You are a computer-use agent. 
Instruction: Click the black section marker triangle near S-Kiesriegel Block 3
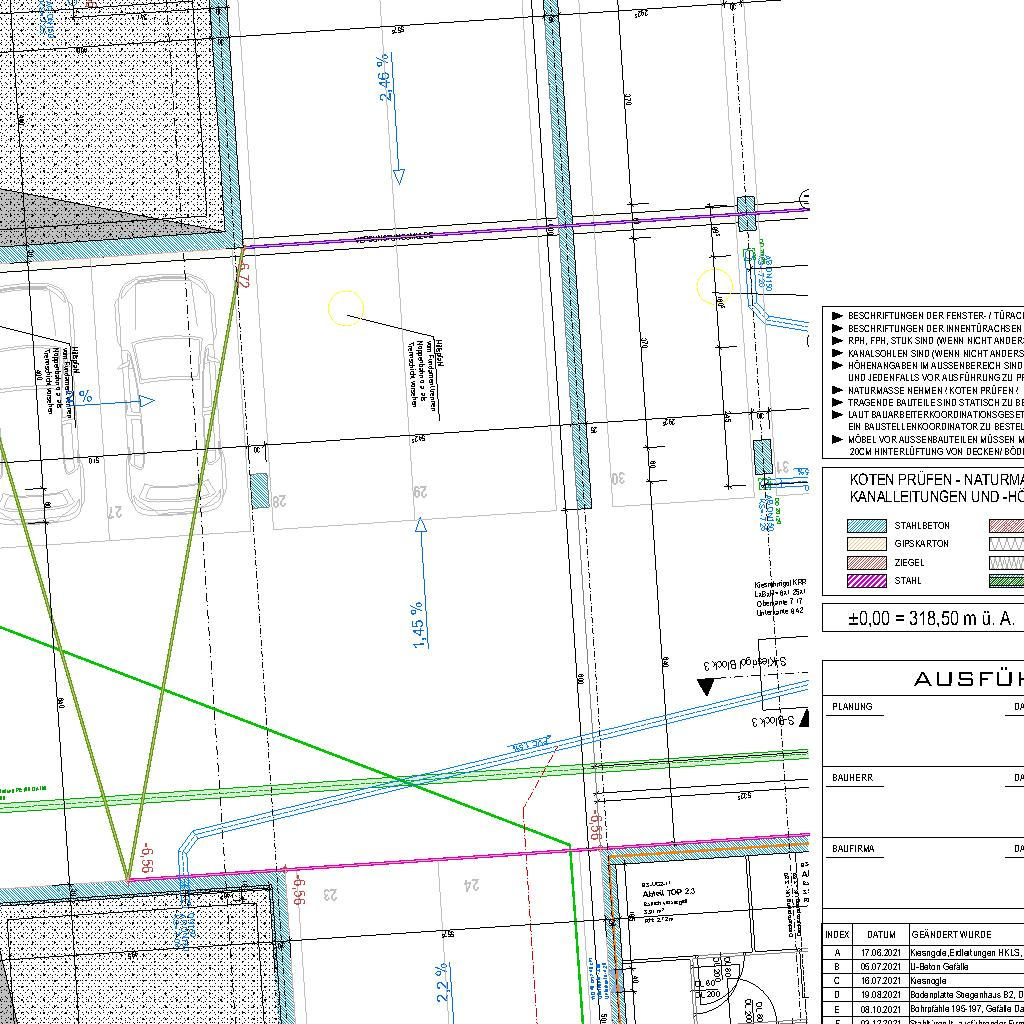(706, 686)
